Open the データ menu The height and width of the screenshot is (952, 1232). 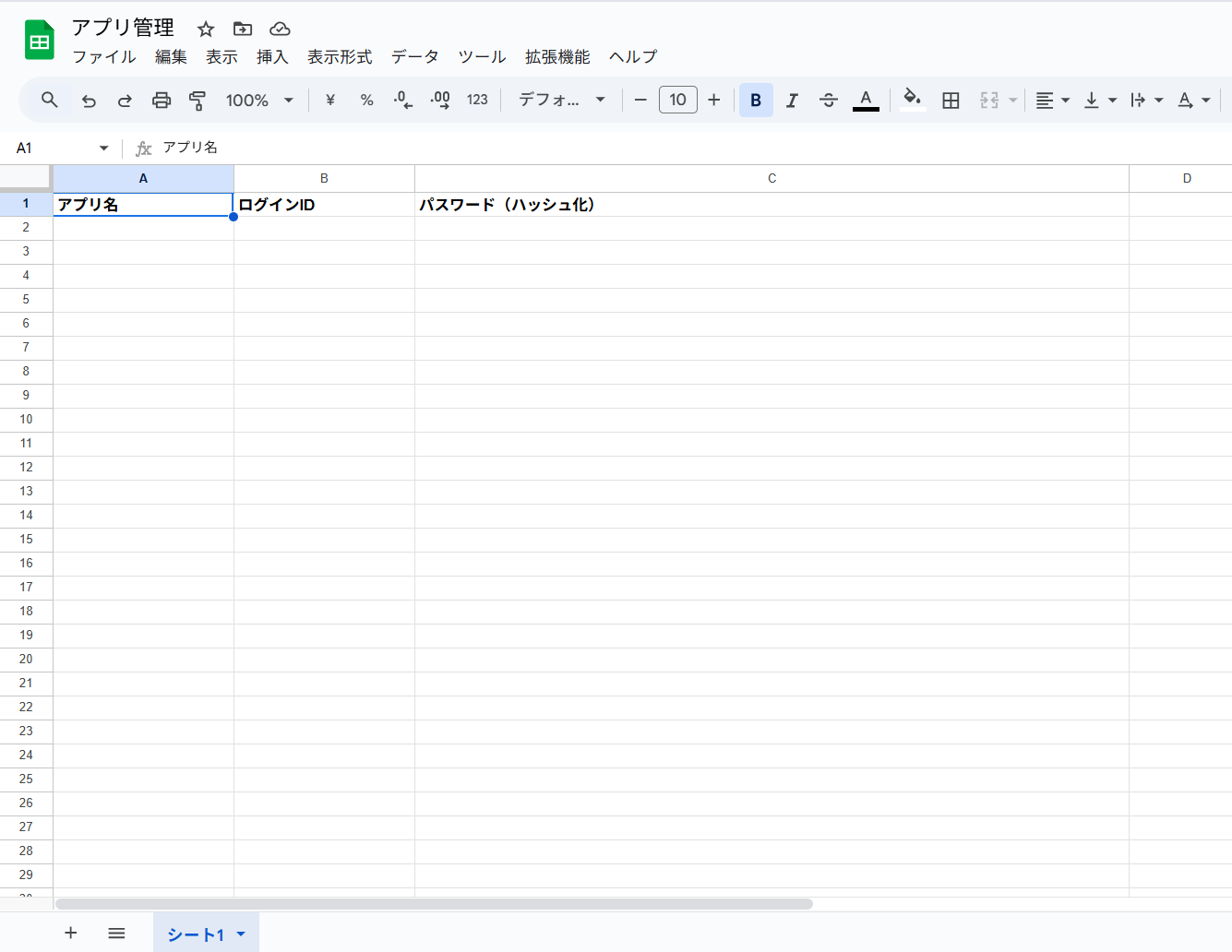[x=415, y=57]
